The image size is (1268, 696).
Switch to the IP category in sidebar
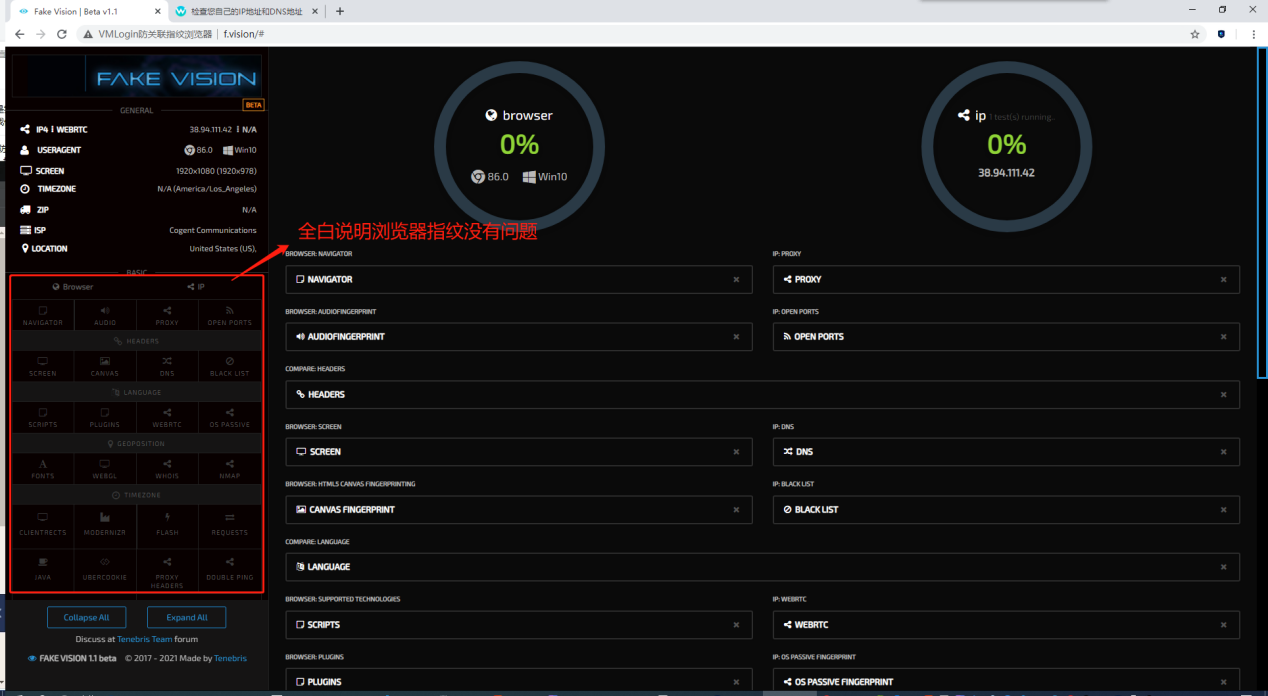click(x=196, y=287)
